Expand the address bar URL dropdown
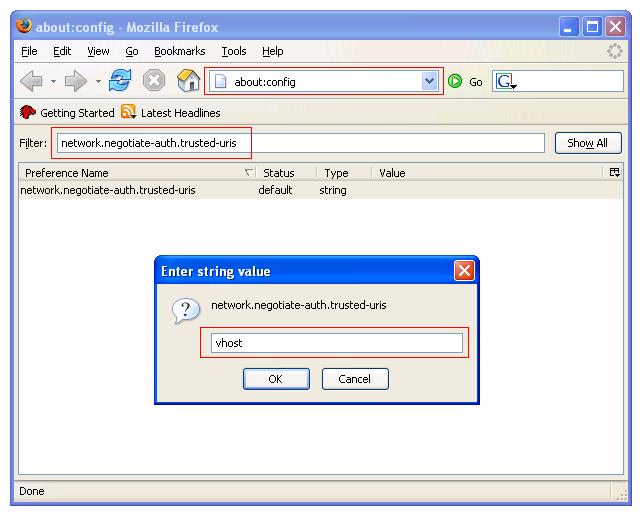 click(x=430, y=82)
